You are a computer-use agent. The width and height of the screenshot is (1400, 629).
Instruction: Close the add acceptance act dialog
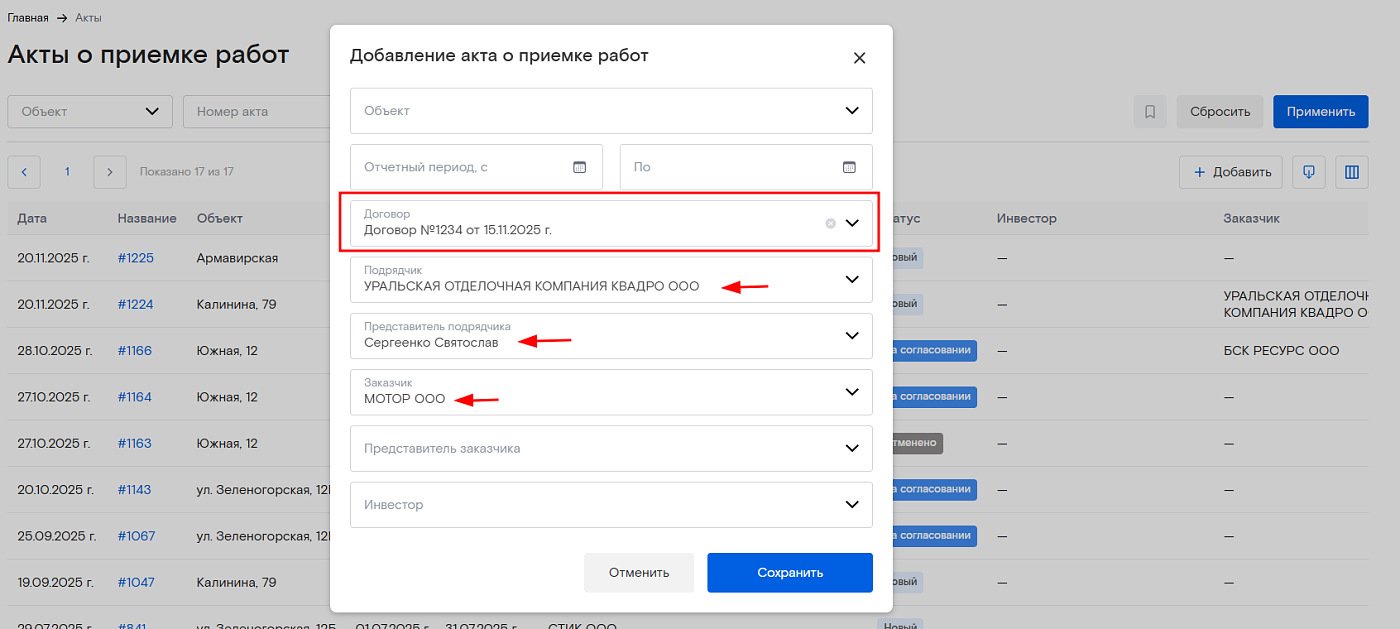coord(859,58)
